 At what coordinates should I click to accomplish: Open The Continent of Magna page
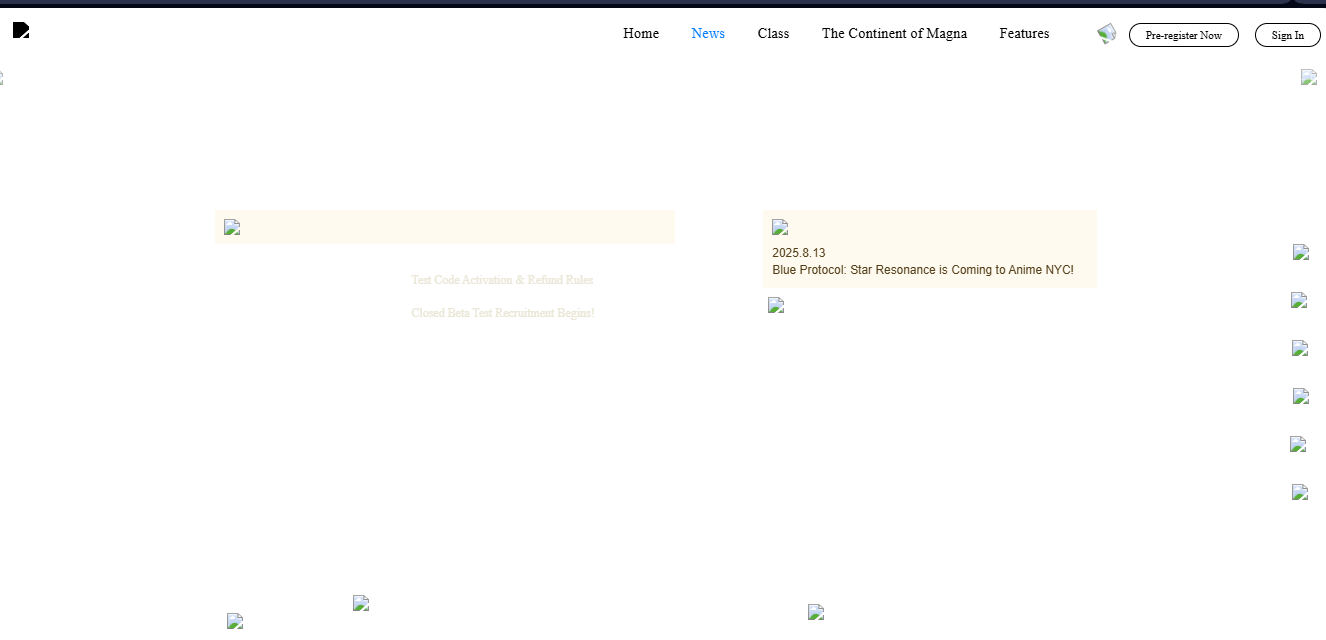[894, 33]
